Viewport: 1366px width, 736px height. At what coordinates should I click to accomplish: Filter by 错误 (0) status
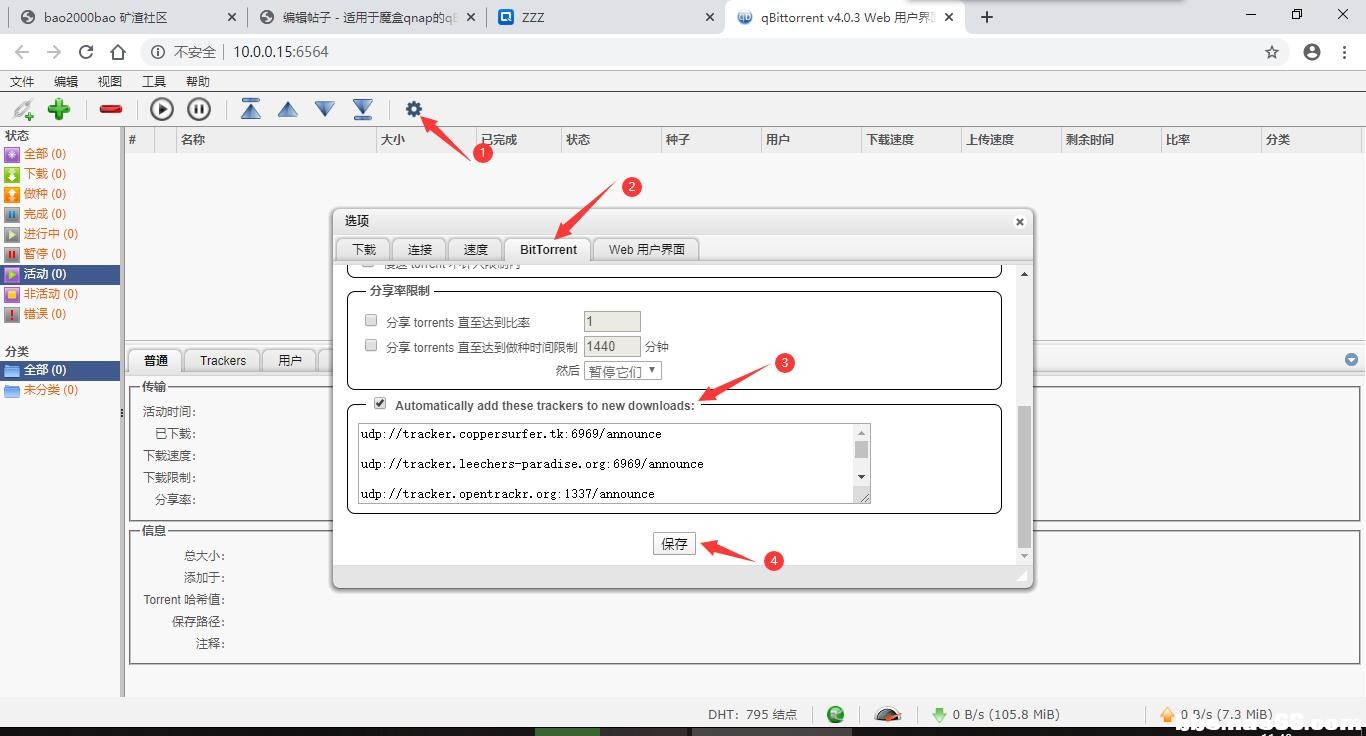coord(60,314)
